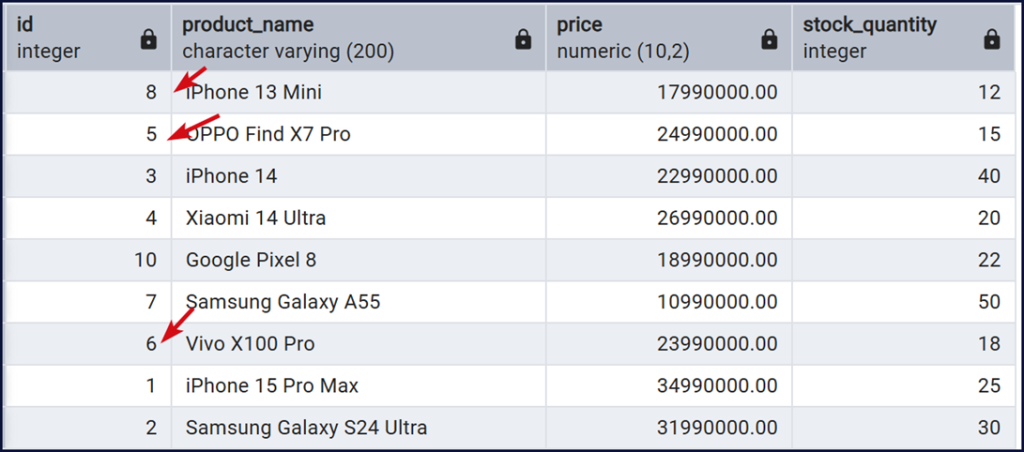Click the lock icon in stock_quantity header
Screen dimensions: 1024x452
point(992,39)
